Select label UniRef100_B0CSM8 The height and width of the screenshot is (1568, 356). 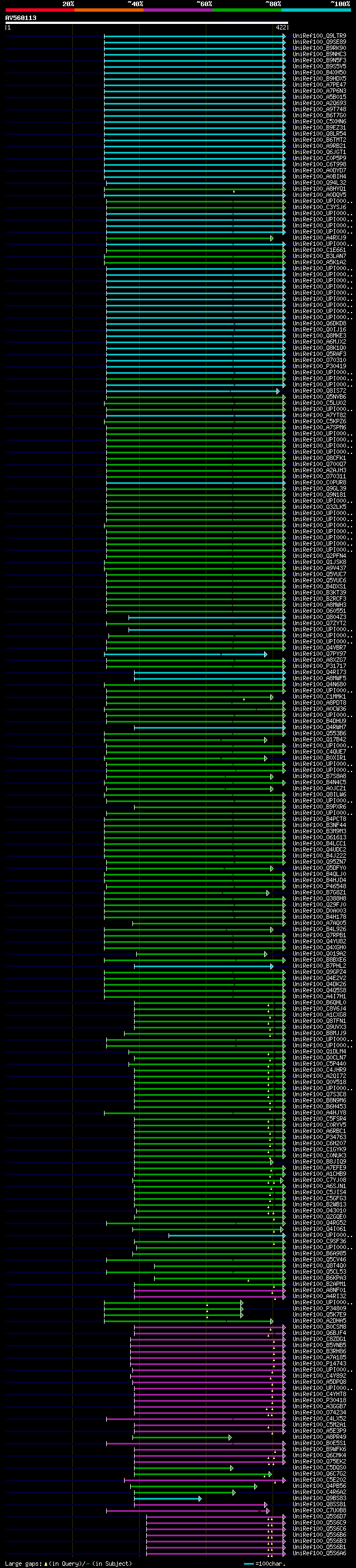pos(319,1327)
